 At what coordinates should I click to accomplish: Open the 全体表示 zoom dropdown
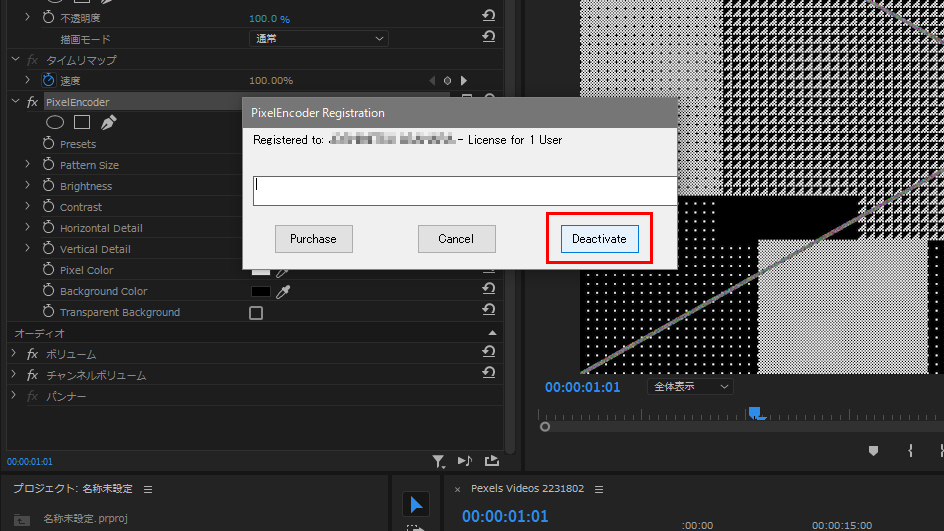pos(690,387)
